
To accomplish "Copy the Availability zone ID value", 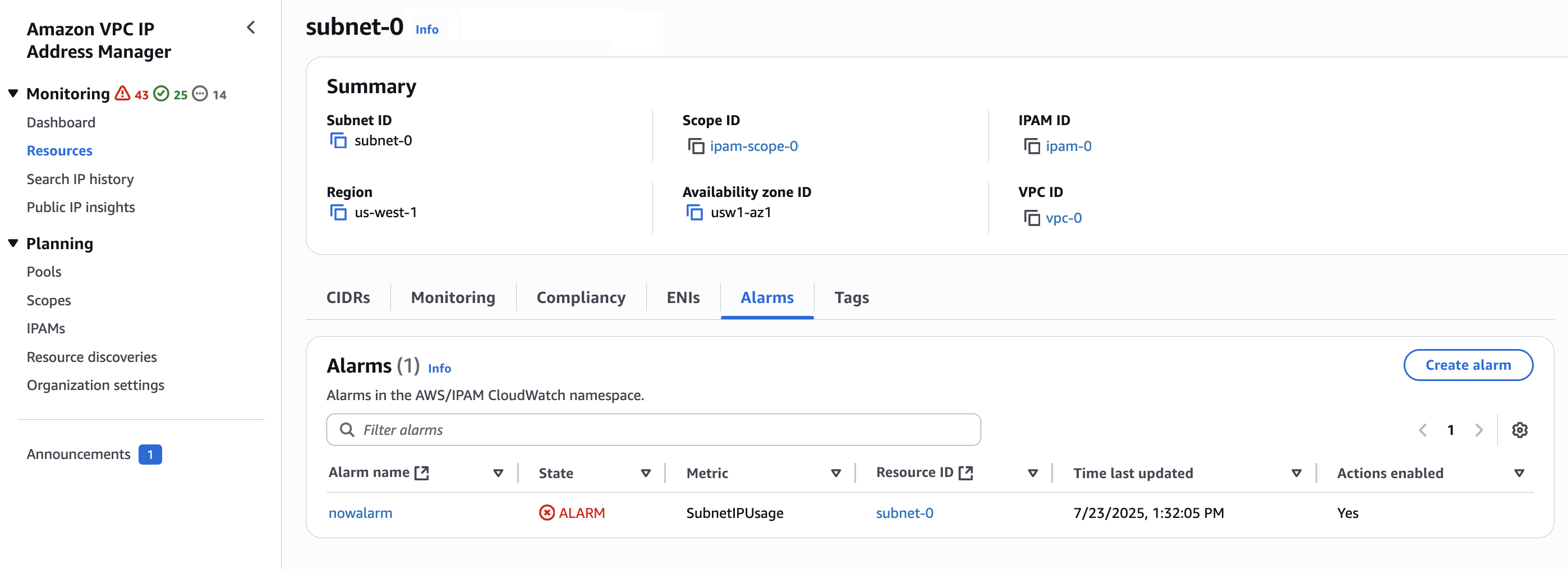I will (x=694, y=212).
